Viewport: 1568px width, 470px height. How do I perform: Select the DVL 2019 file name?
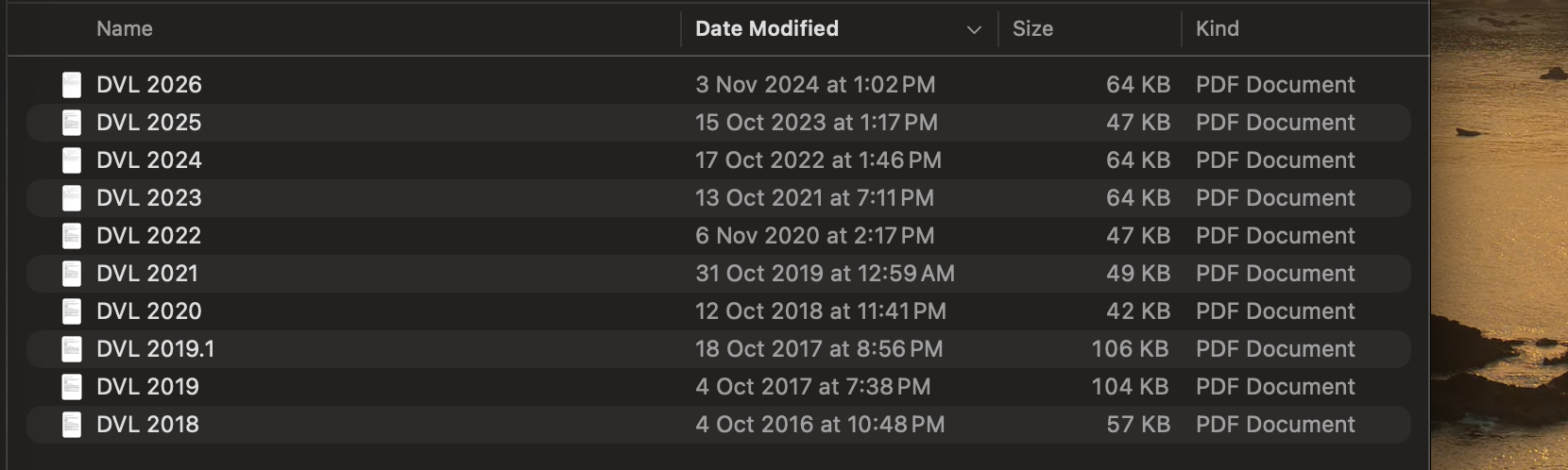[x=147, y=387]
